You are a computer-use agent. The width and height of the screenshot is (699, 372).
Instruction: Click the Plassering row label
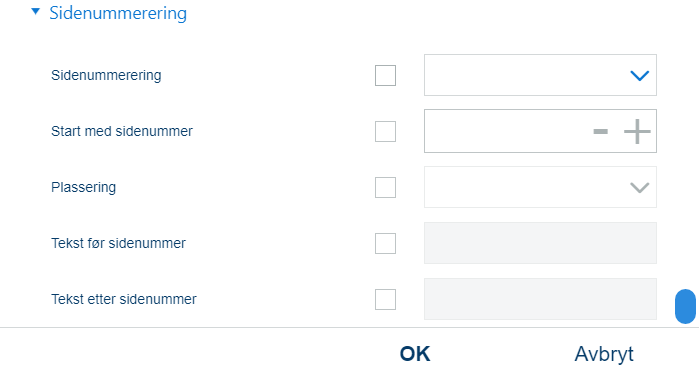(83, 187)
